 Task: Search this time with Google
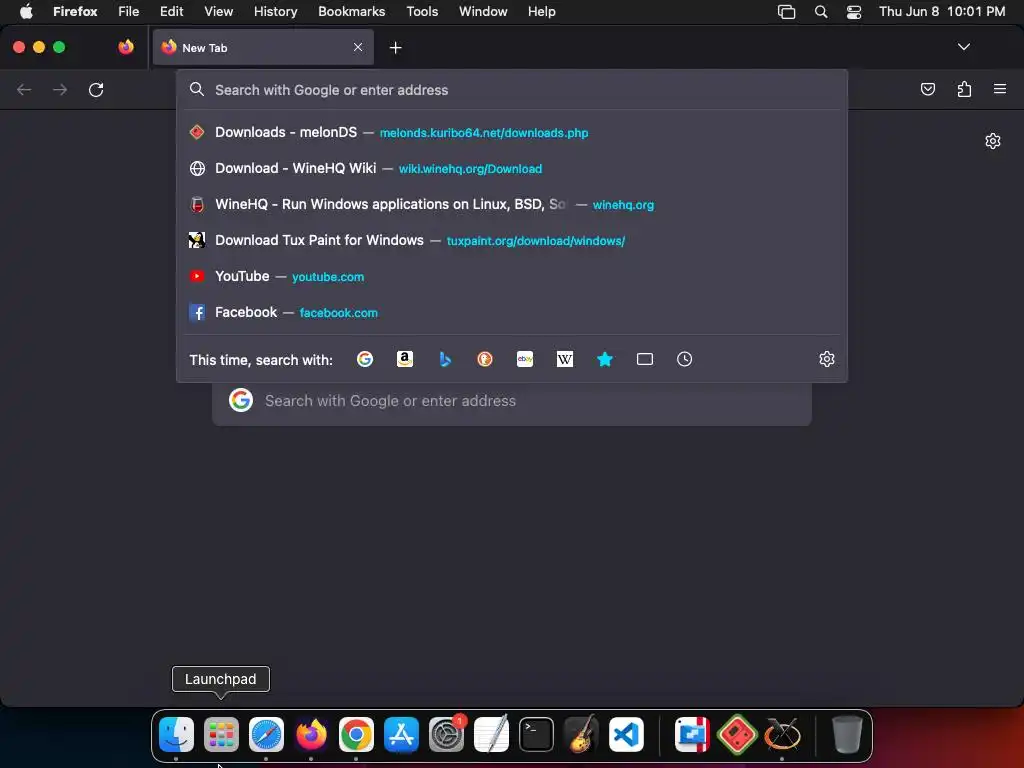pyautogui.click(x=365, y=359)
